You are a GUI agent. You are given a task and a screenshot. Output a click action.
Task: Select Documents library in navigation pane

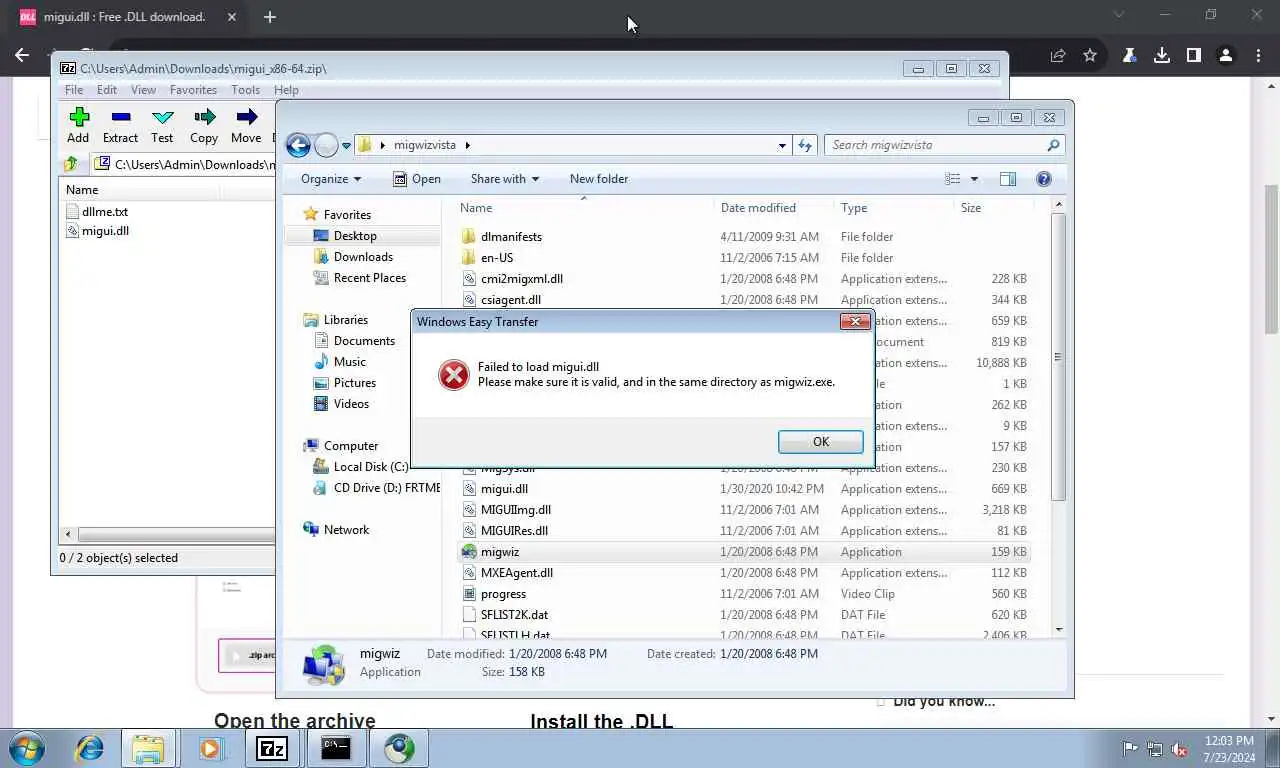click(x=364, y=341)
